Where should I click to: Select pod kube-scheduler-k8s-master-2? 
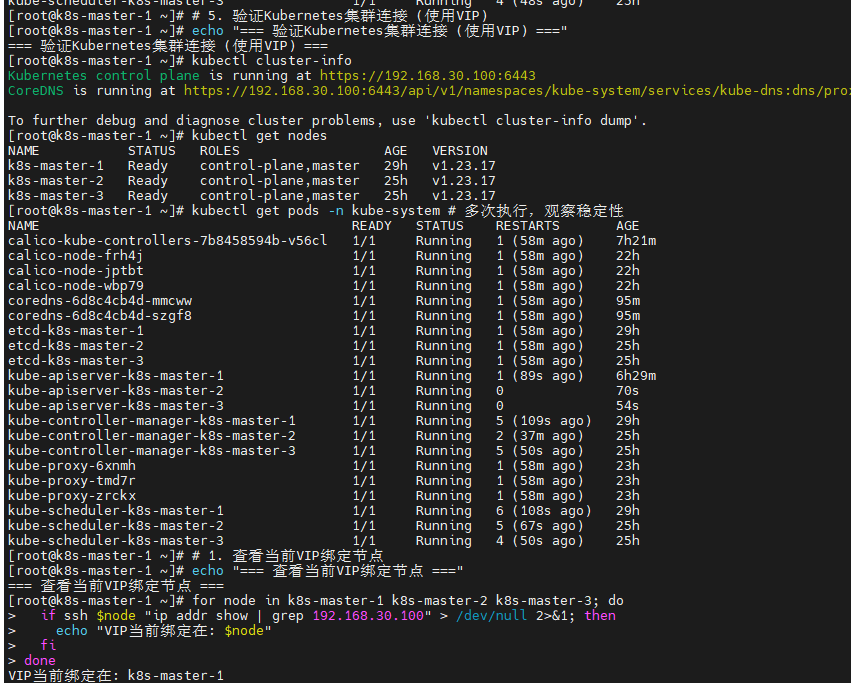(x=116, y=526)
